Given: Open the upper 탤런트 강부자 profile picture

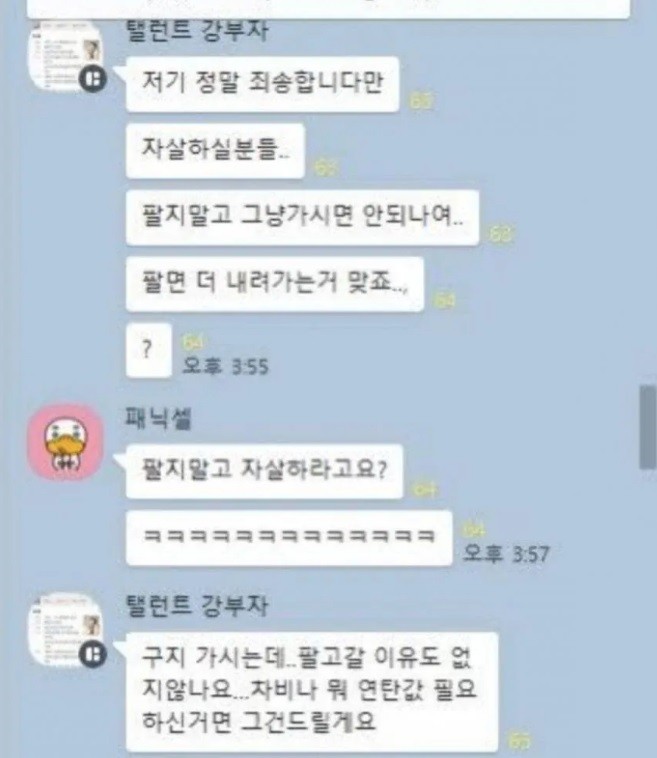Looking at the screenshot, I should (65, 56).
